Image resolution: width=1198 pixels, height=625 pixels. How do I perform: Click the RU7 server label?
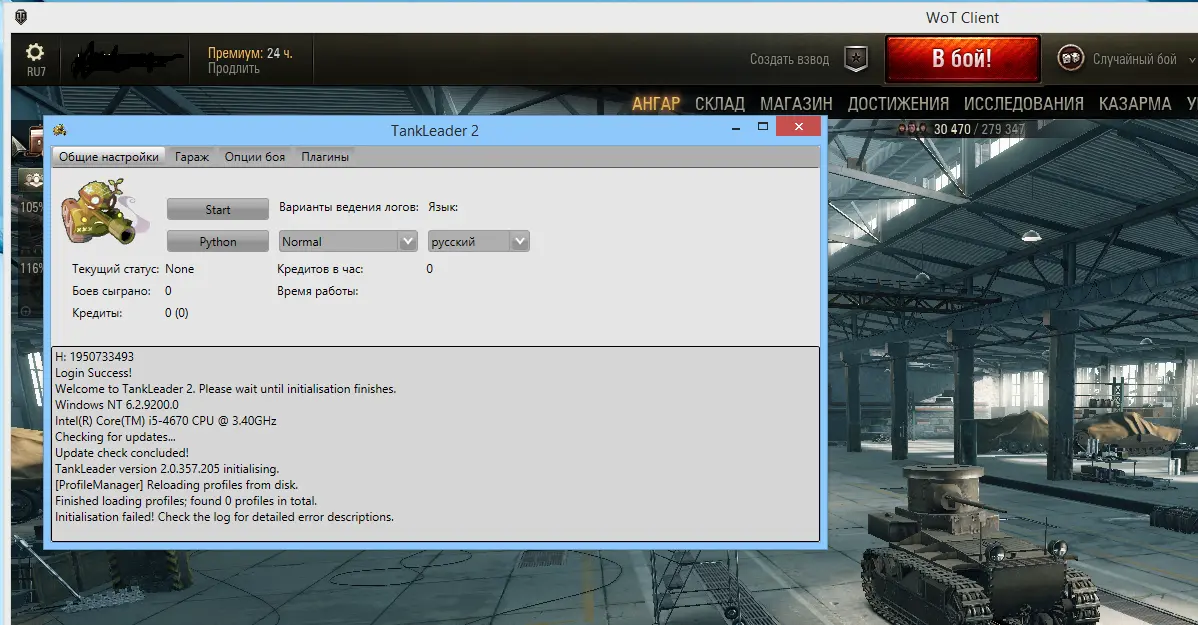(36, 72)
